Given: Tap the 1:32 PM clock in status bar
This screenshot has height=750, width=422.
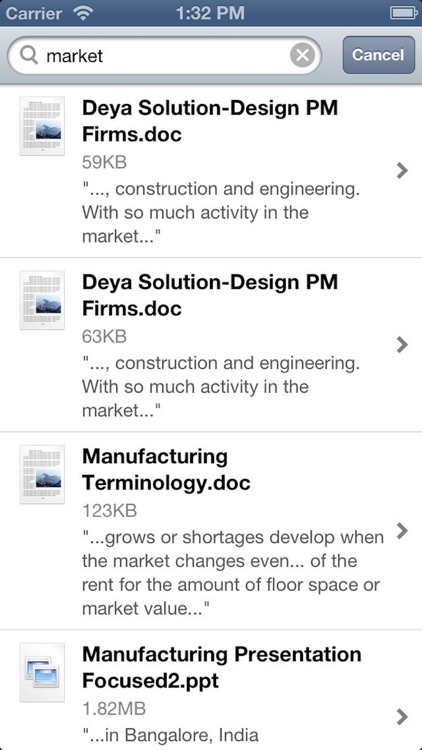Looking at the screenshot, I should click(x=210, y=13).
